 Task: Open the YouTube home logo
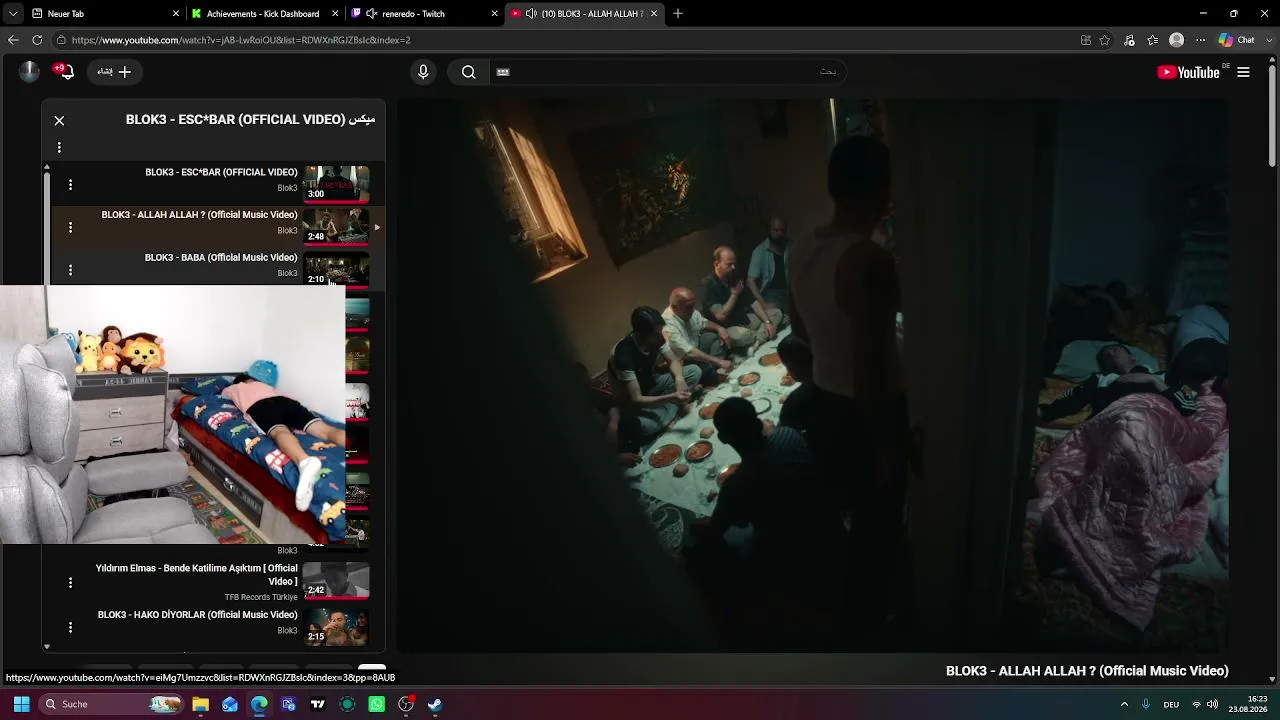[1188, 72]
